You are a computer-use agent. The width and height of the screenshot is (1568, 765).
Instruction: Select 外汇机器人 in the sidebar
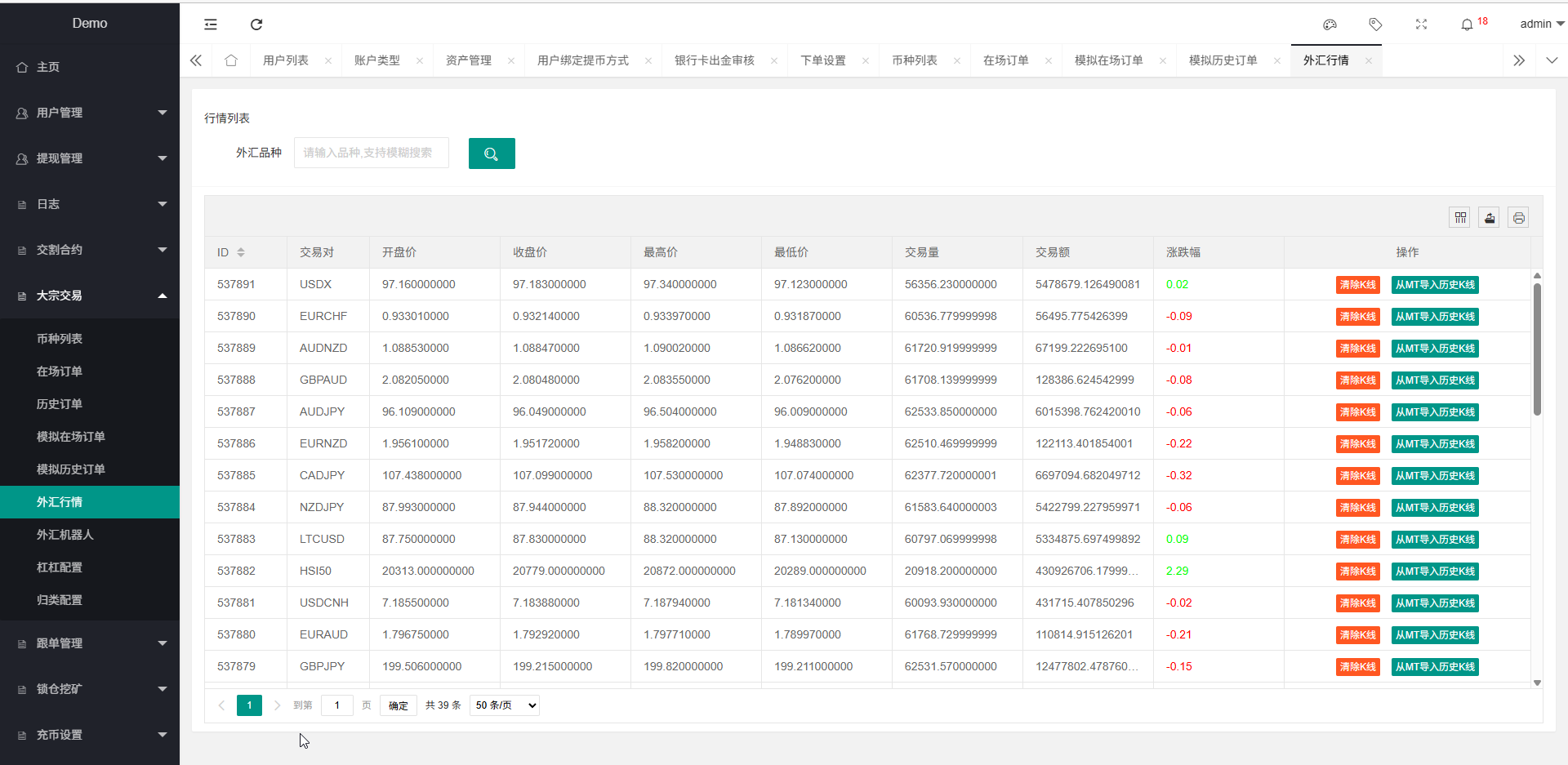(x=65, y=535)
